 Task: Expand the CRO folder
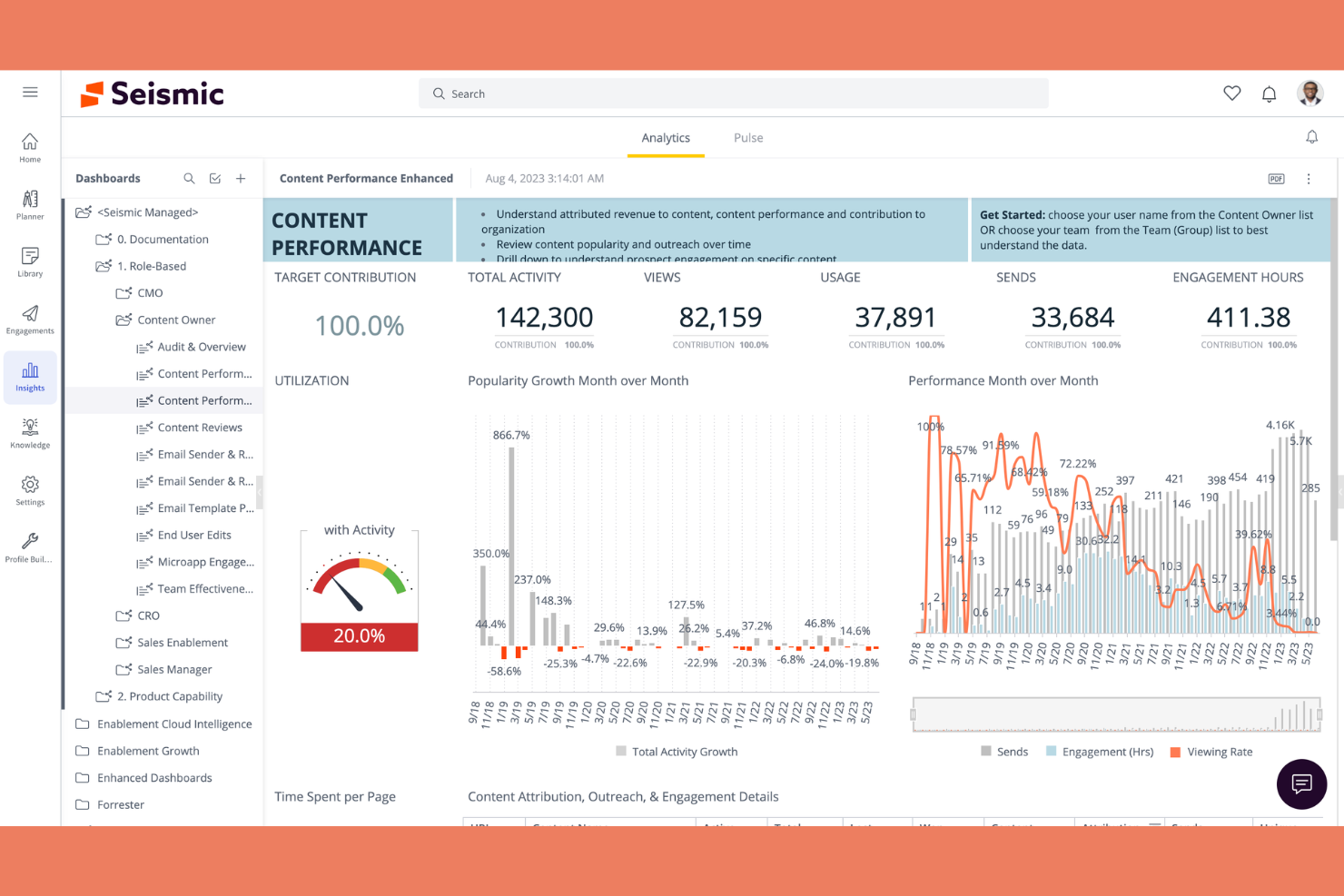click(138, 615)
